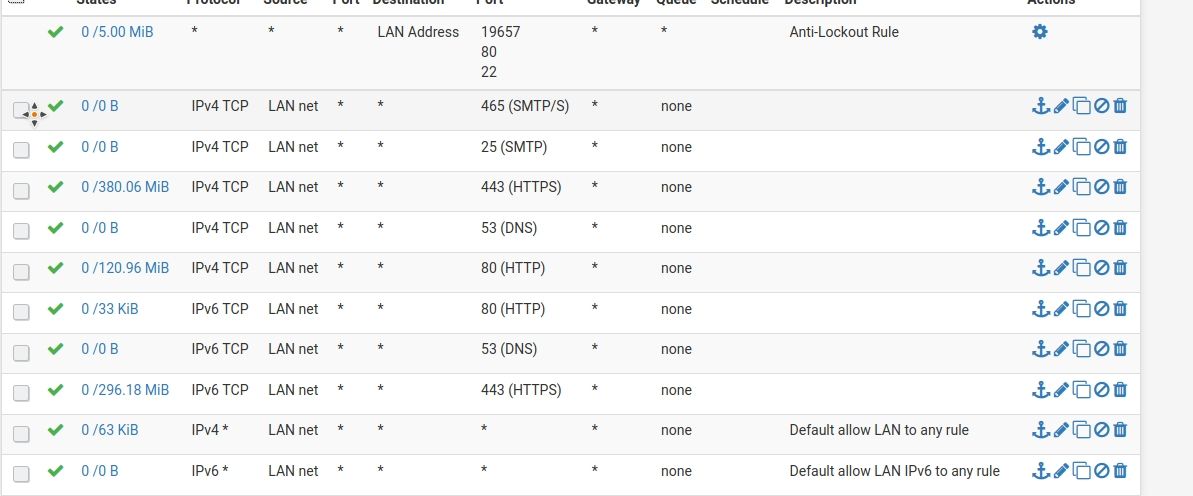Disable the IPv6 443 (HTTPS) rule
The height and width of the screenshot is (496, 1193).
click(1101, 389)
